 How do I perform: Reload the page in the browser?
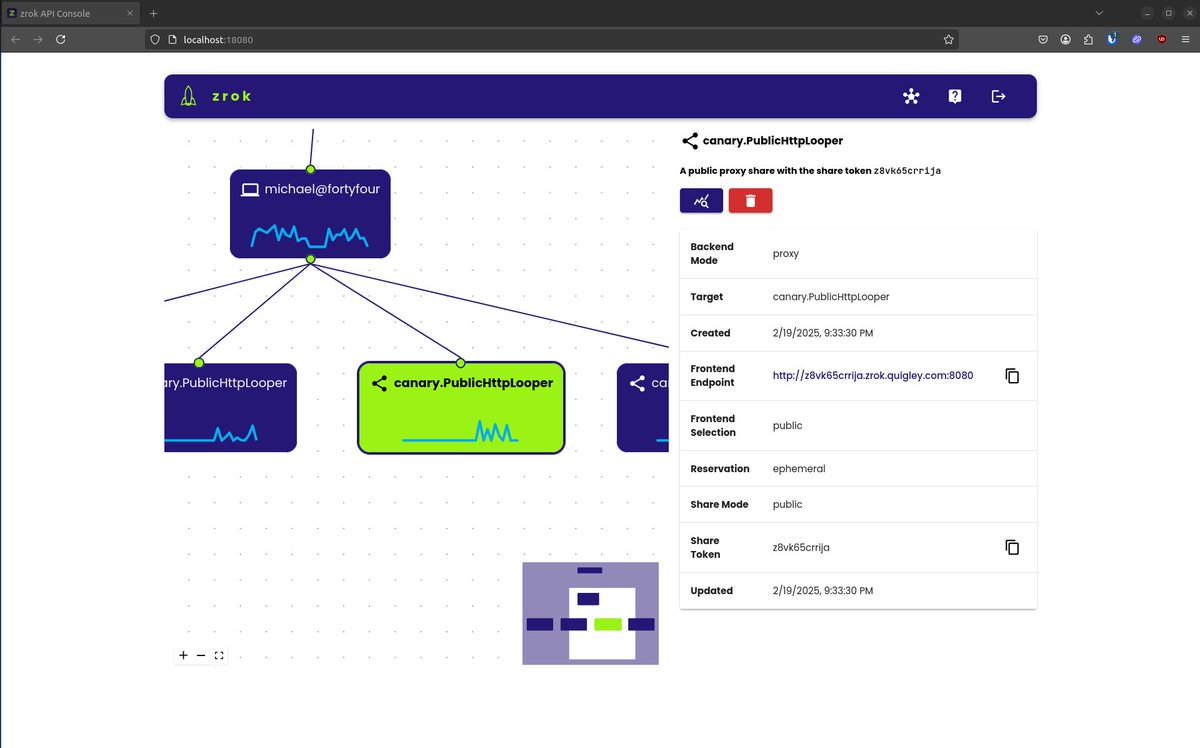(x=61, y=39)
